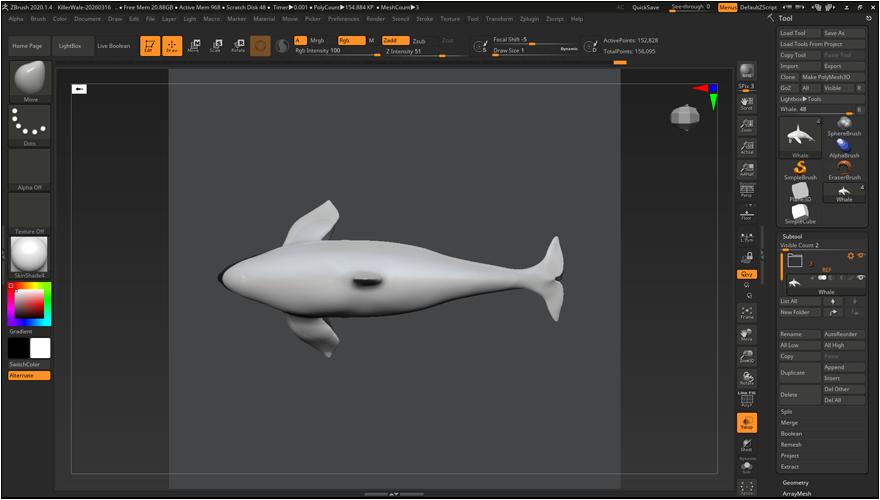Switch to the Move transform tool

(x=193, y=46)
